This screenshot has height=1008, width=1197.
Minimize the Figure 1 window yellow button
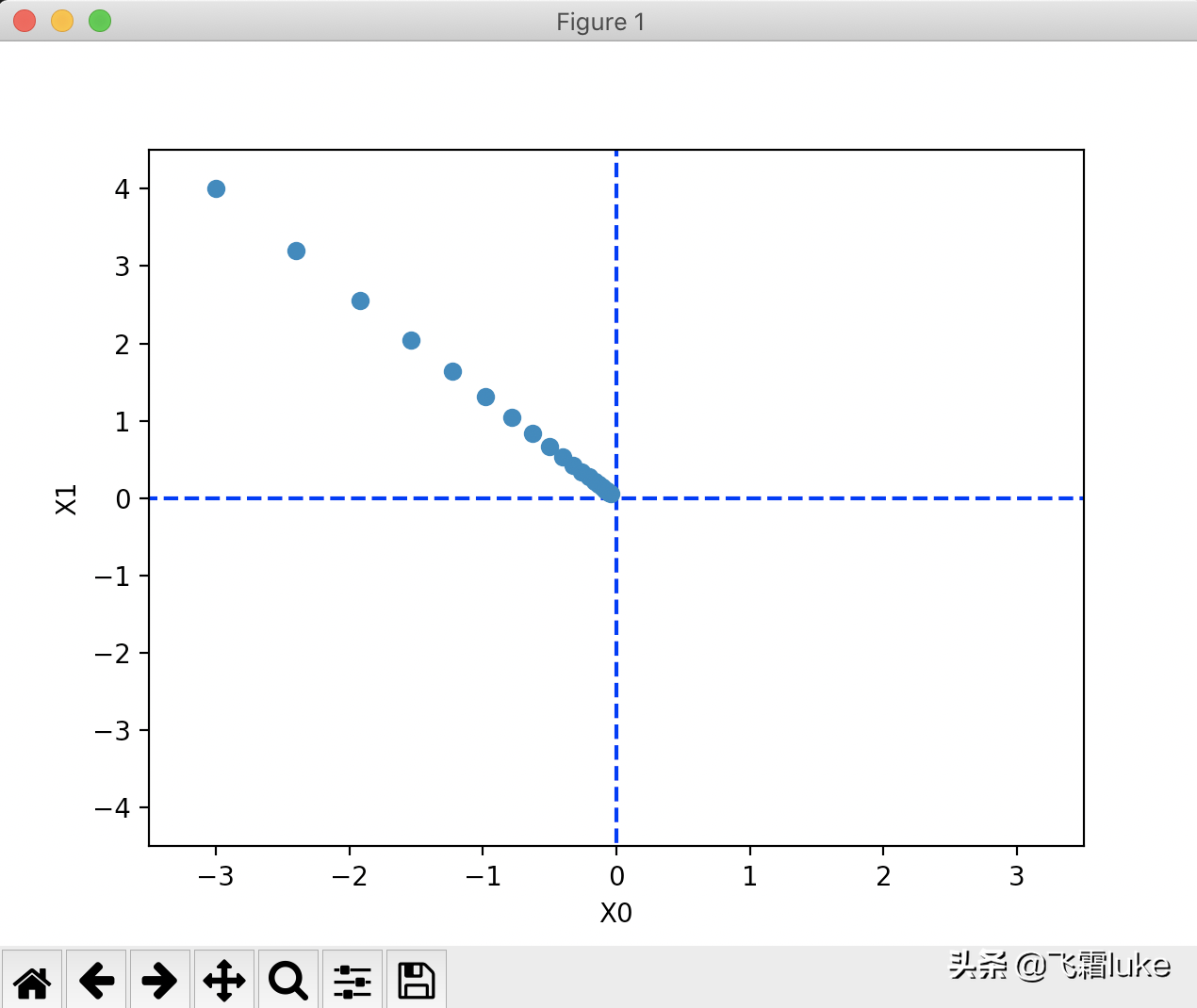[x=62, y=21]
